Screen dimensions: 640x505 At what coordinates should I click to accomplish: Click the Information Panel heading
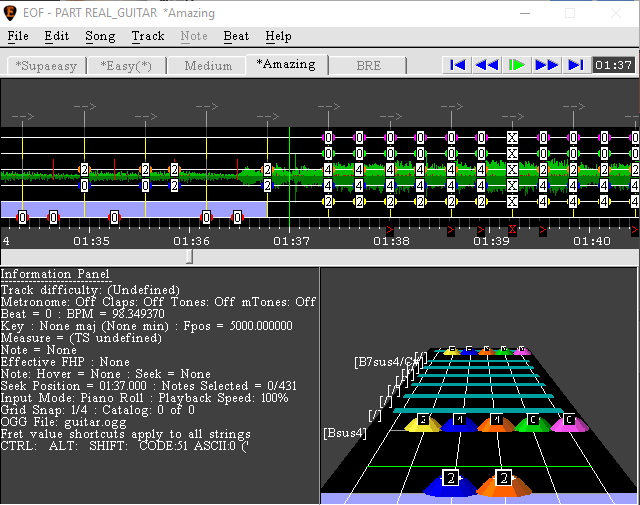[x=55, y=274]
